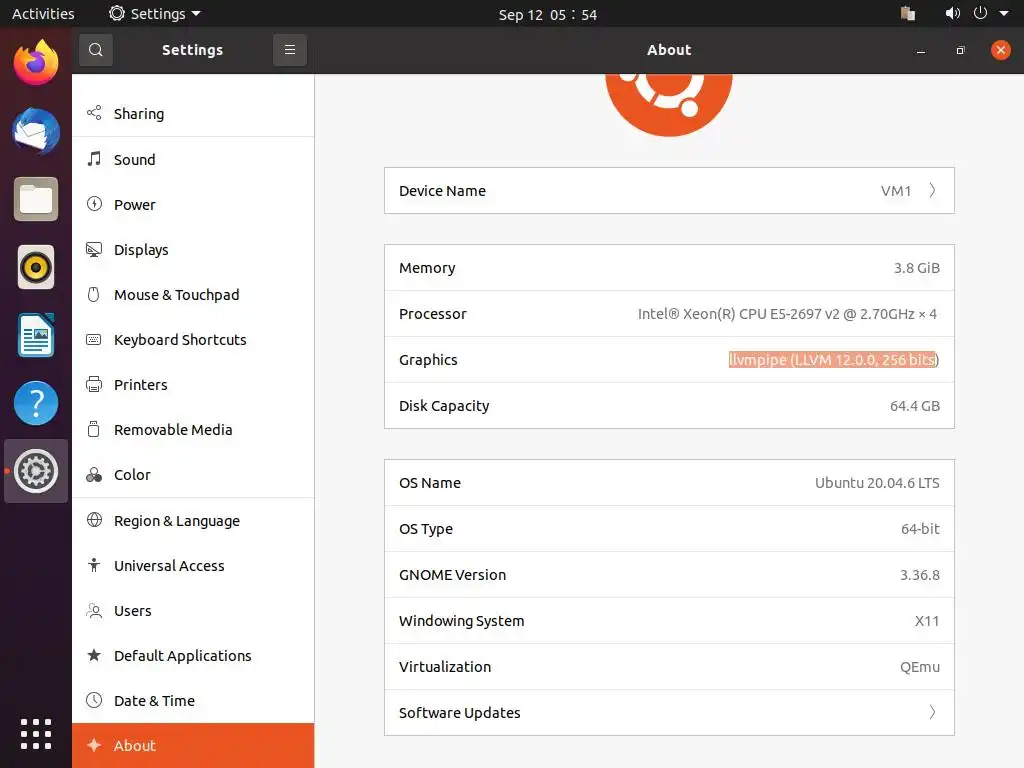Click the 3.8 GiB memory value

tap(916, 268)
